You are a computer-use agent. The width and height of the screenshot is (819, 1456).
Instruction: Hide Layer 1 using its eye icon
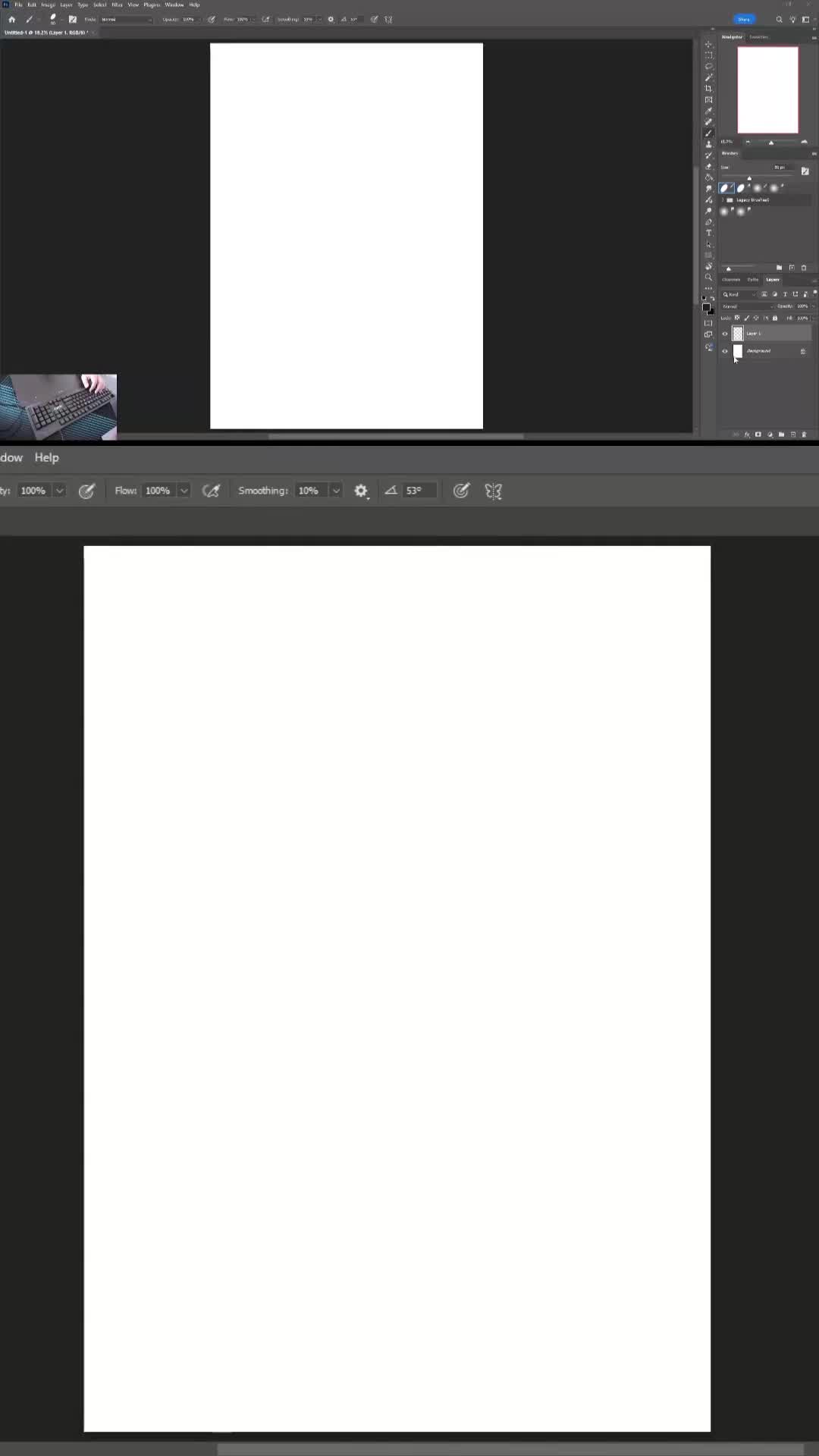click(x=725, y=334)
